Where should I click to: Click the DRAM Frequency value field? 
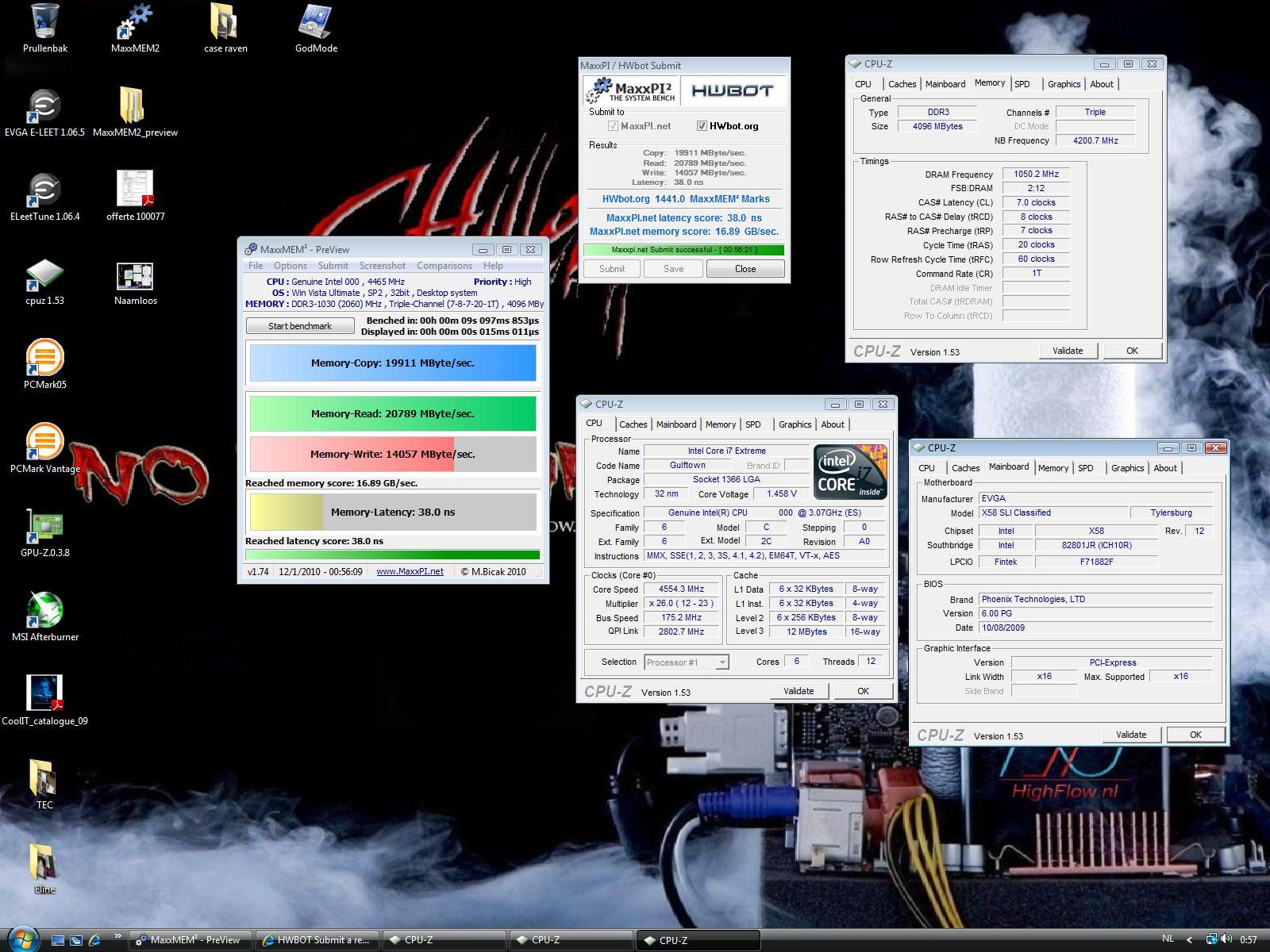(1036, 174)
